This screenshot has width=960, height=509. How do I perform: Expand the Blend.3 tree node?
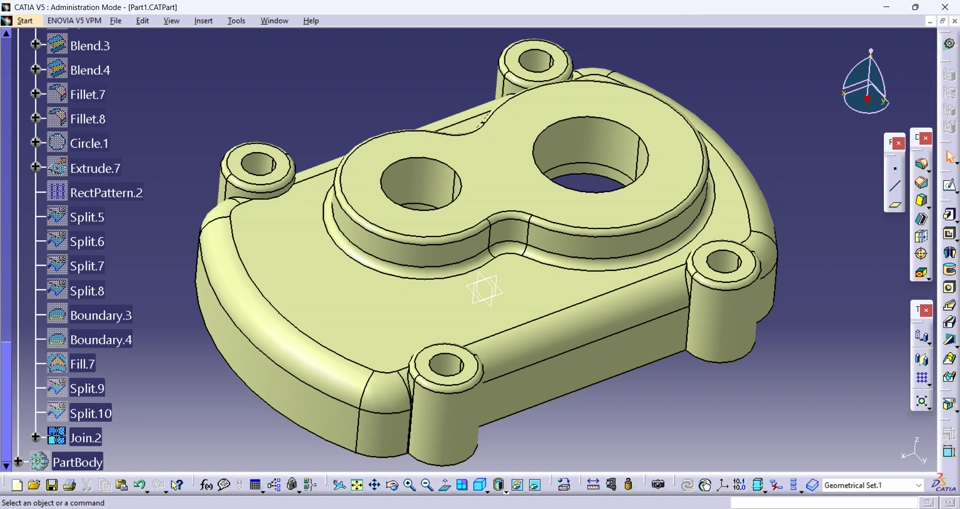coord(36,43)
